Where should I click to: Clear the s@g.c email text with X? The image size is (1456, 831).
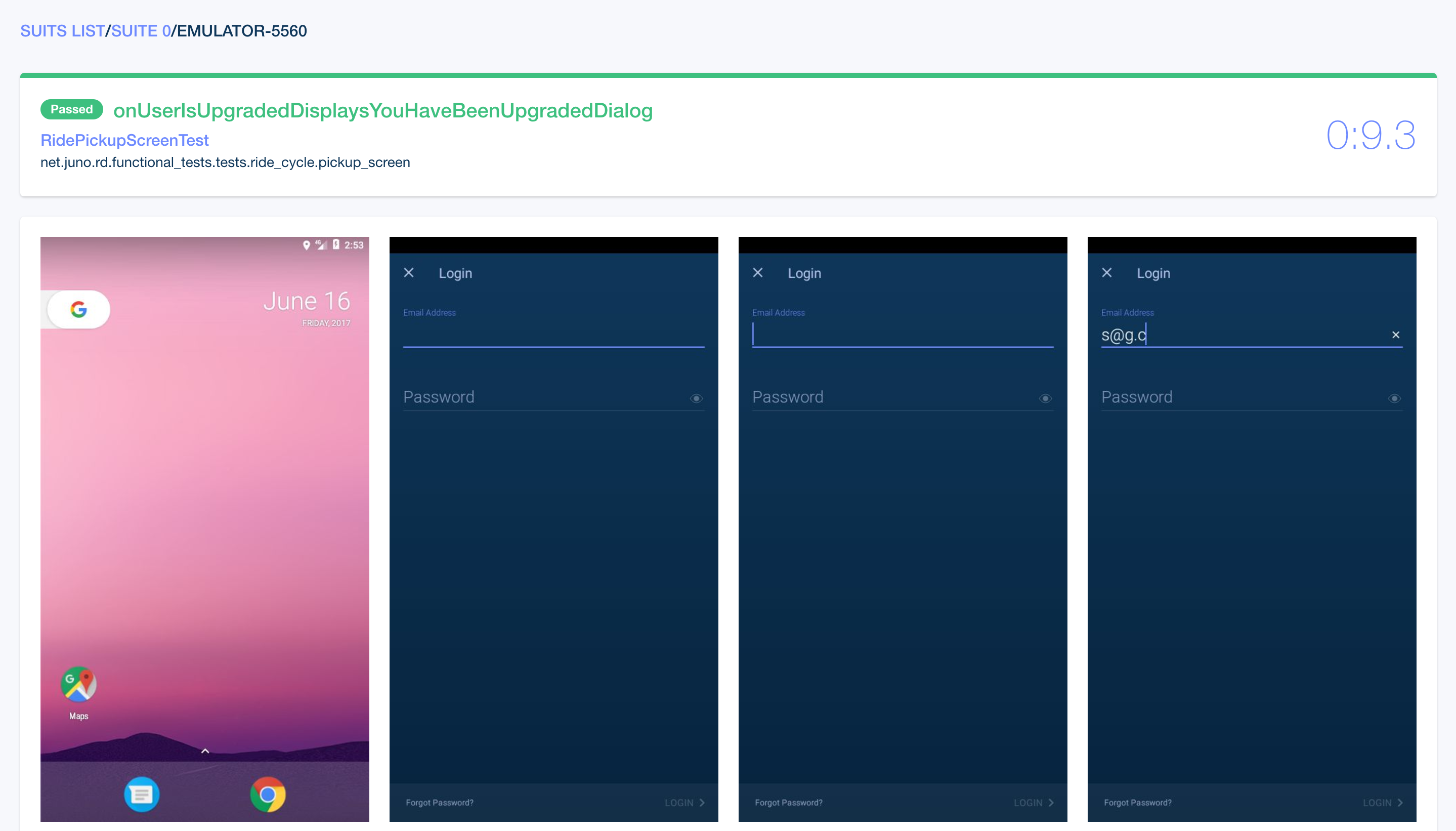pos(1395,335)
